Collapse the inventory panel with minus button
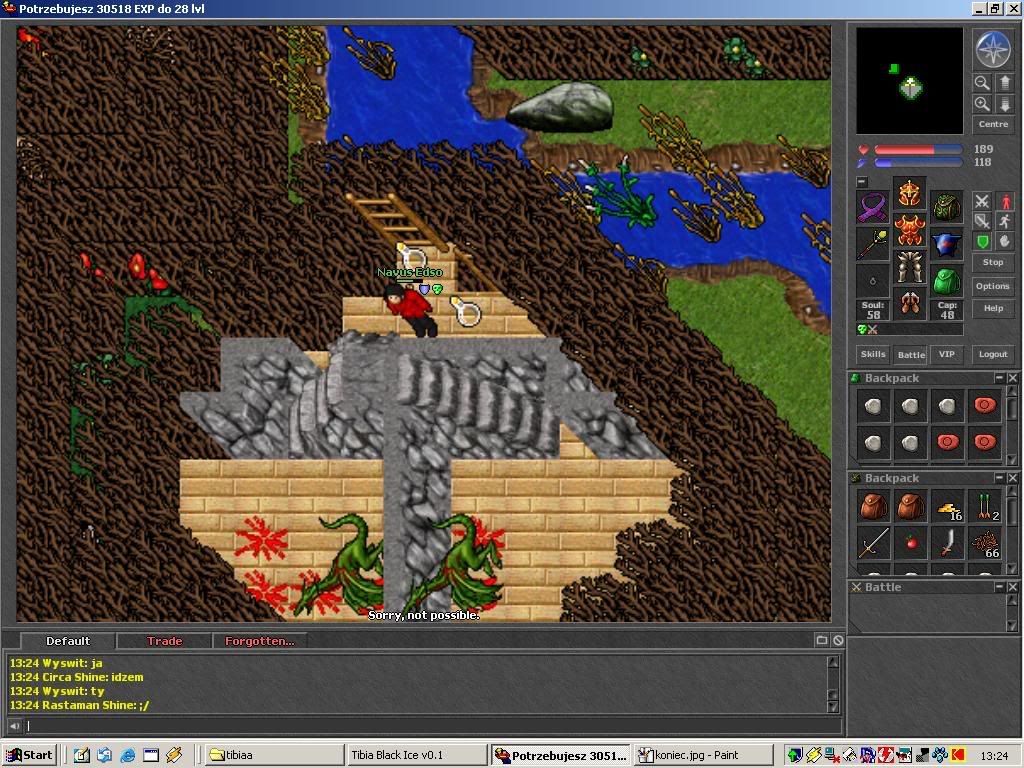This screenshot has height=768, width=1024. (862, 182)
